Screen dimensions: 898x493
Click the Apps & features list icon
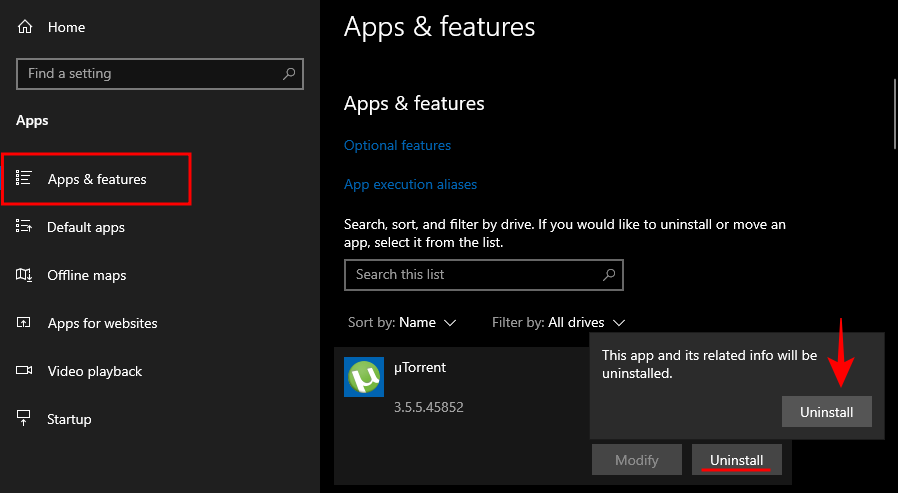pyautogui.click(x=25, y=179)
